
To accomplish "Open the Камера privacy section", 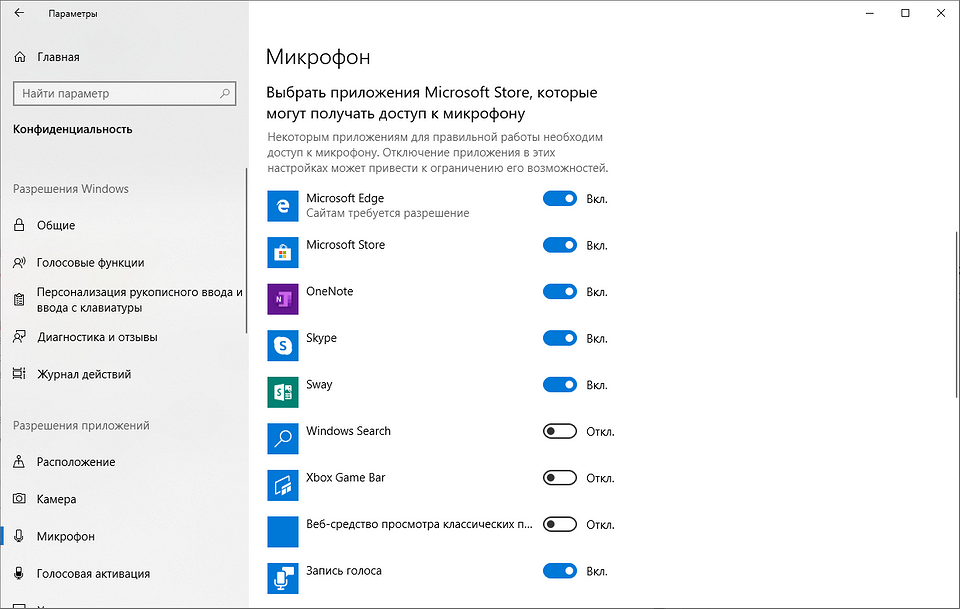I will tap(56, 499).
